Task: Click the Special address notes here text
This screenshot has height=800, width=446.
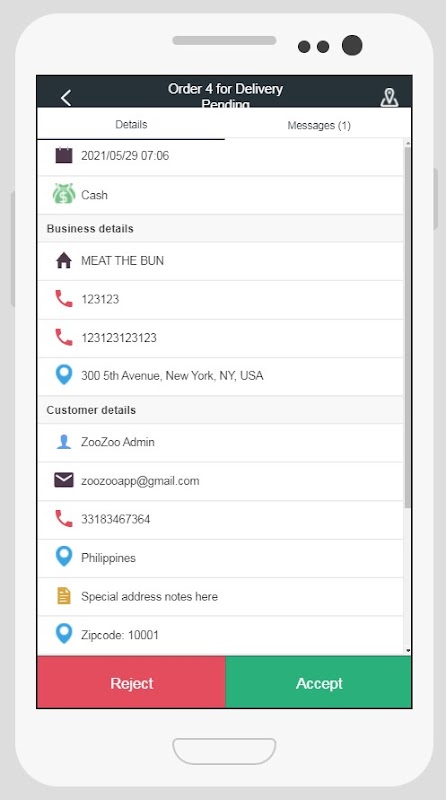Action: (x=150, y=596)
